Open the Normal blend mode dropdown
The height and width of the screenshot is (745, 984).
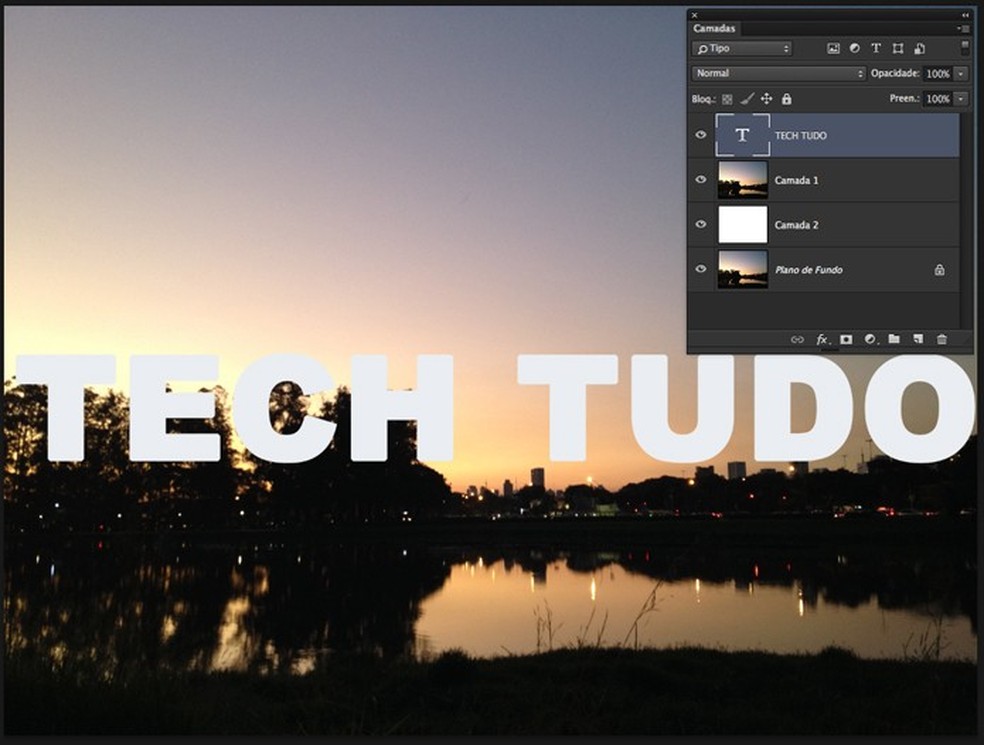pos(779,73)
